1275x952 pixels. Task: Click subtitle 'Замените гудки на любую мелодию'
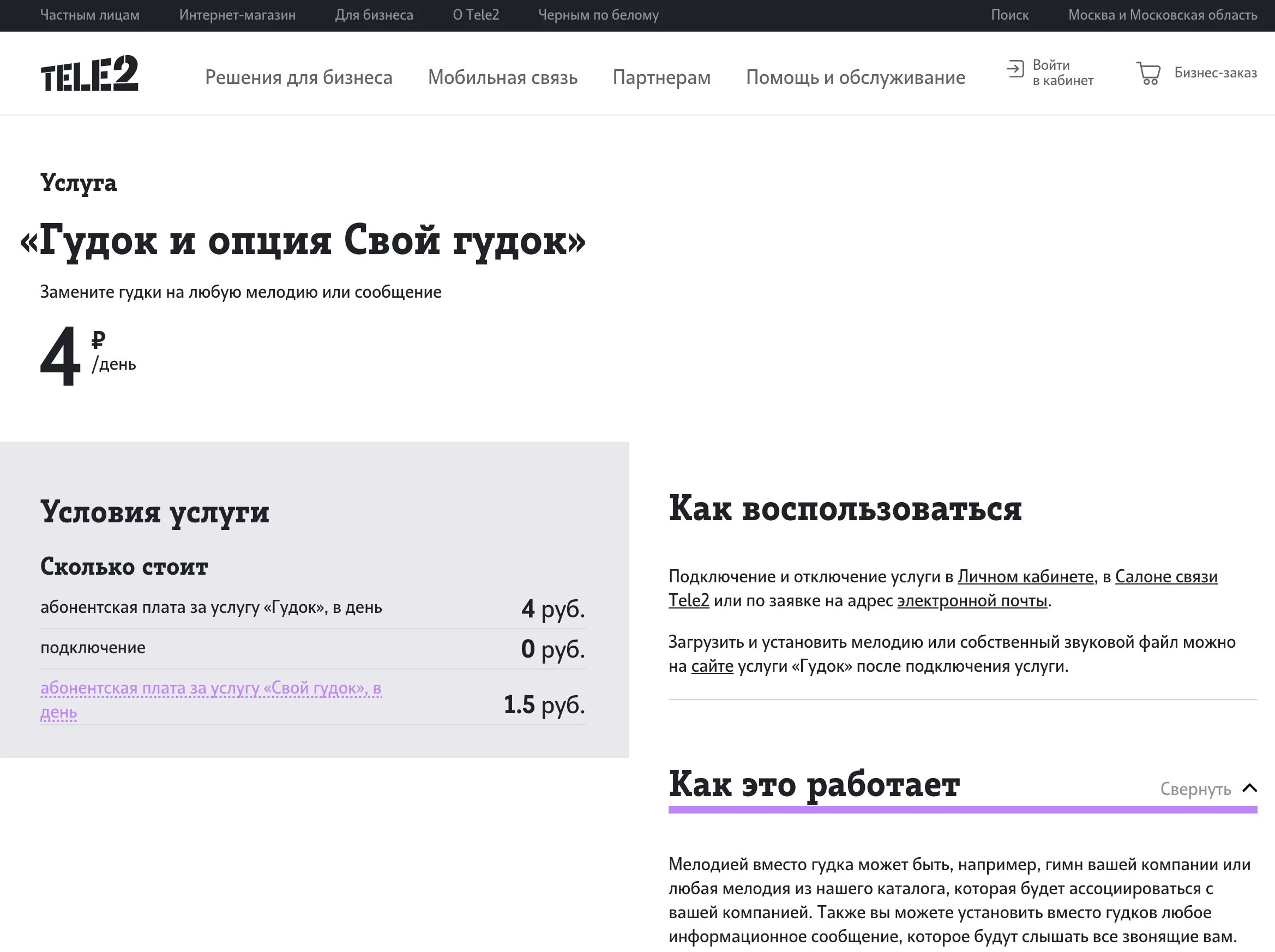pyautogui.click(x=241, y=292)
